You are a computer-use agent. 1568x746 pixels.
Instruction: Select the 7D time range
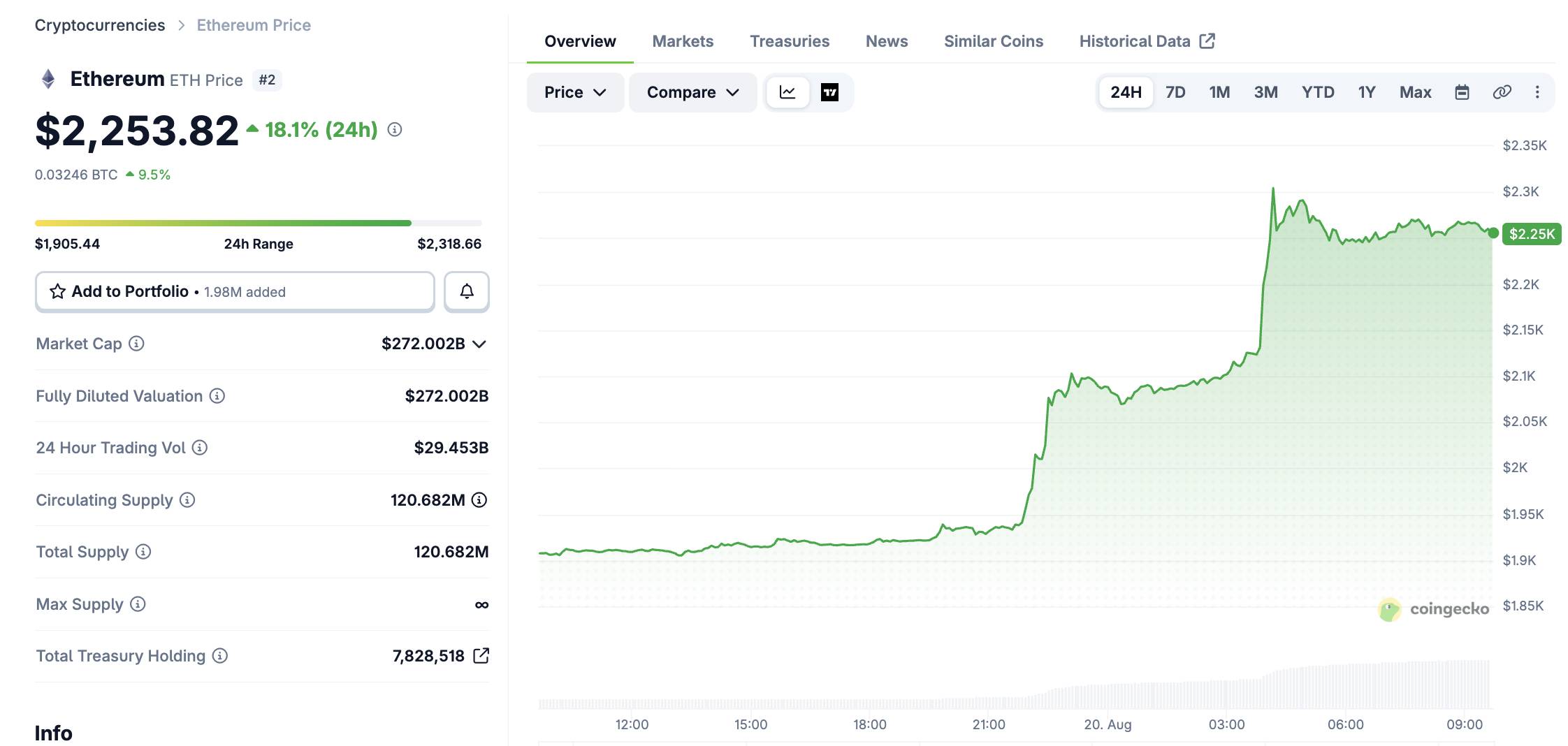click(x=1175, y=92)
